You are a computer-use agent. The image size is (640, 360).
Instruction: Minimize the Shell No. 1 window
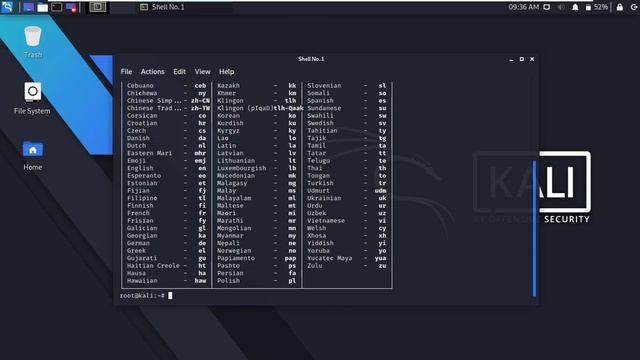511,59
